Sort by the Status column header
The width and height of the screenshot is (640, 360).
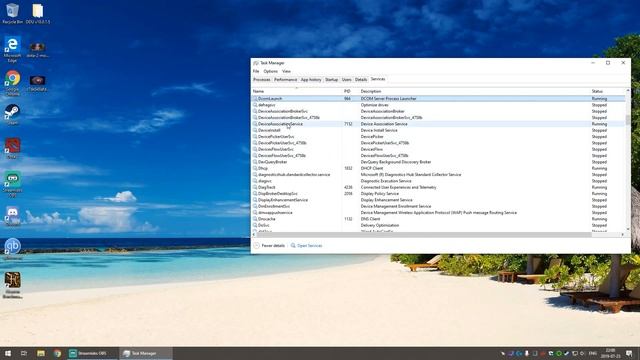point(608,91)
